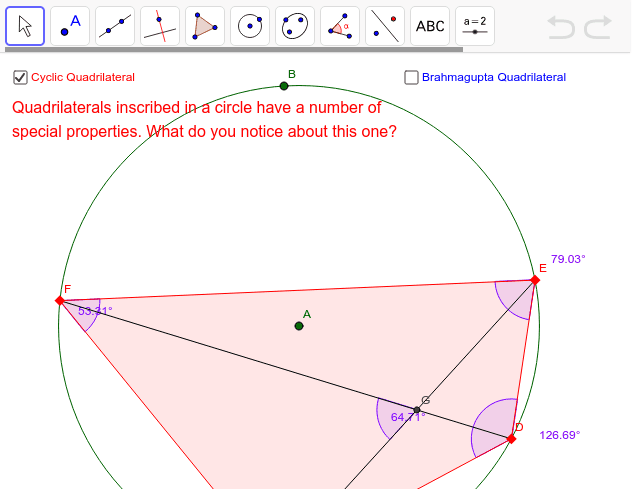Click the horizontal toolbar scrollbar
This screenshot has width=632, height=491.
234,50
